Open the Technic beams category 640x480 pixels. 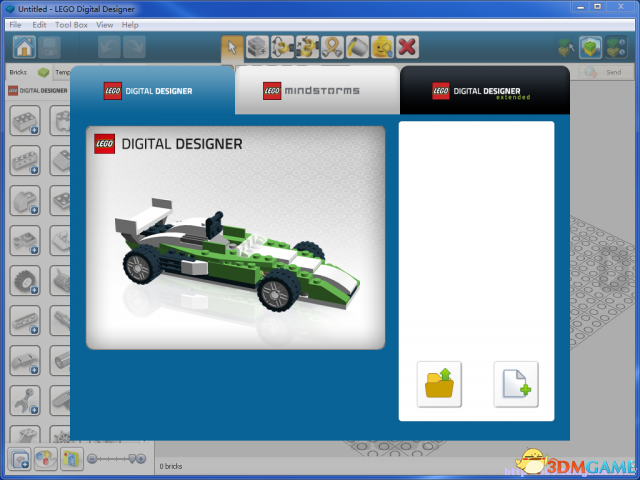(25, 321)
